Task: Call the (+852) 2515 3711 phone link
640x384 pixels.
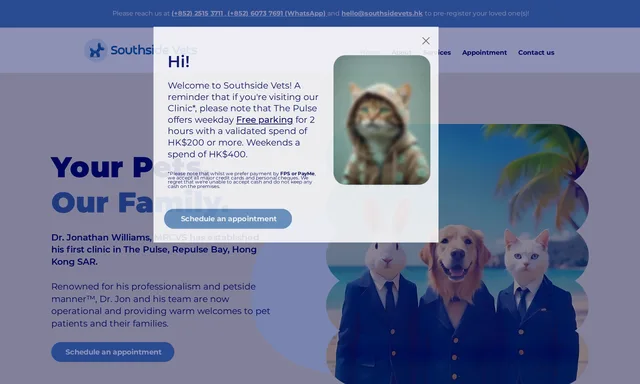Action: (198, 13)
